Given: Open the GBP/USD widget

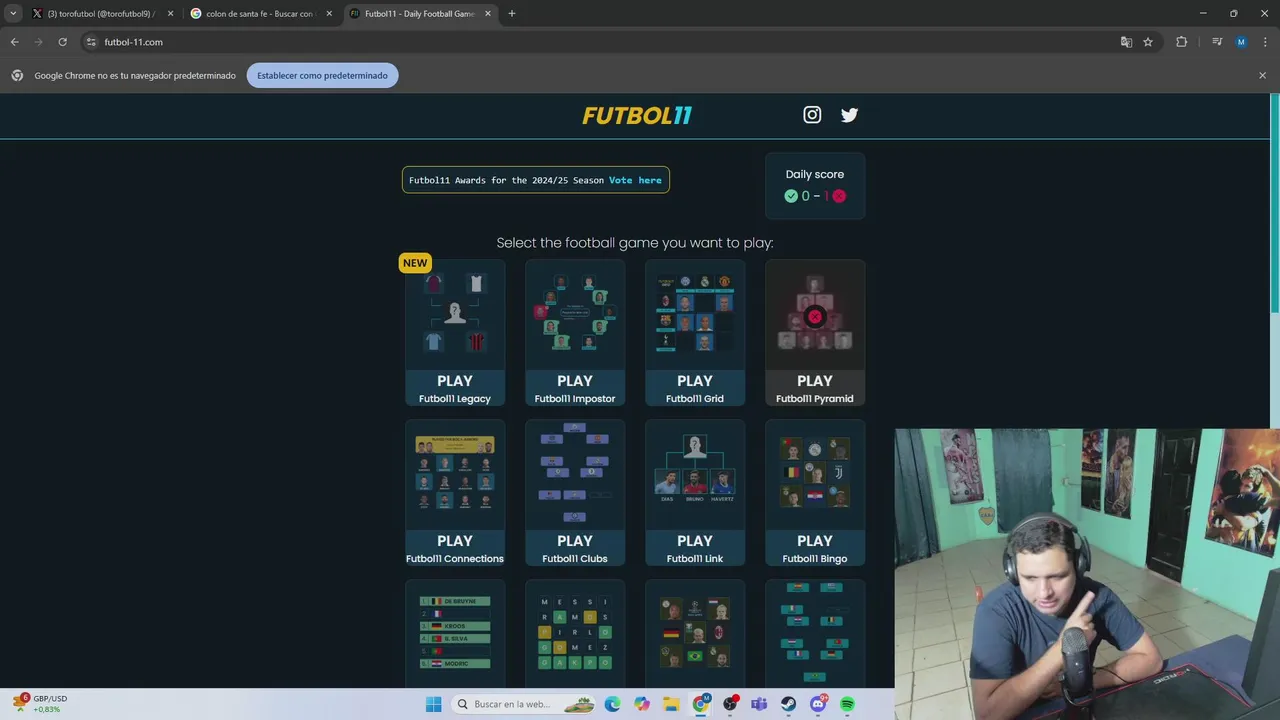Looking at the screenshot, I should pos(40,704).
